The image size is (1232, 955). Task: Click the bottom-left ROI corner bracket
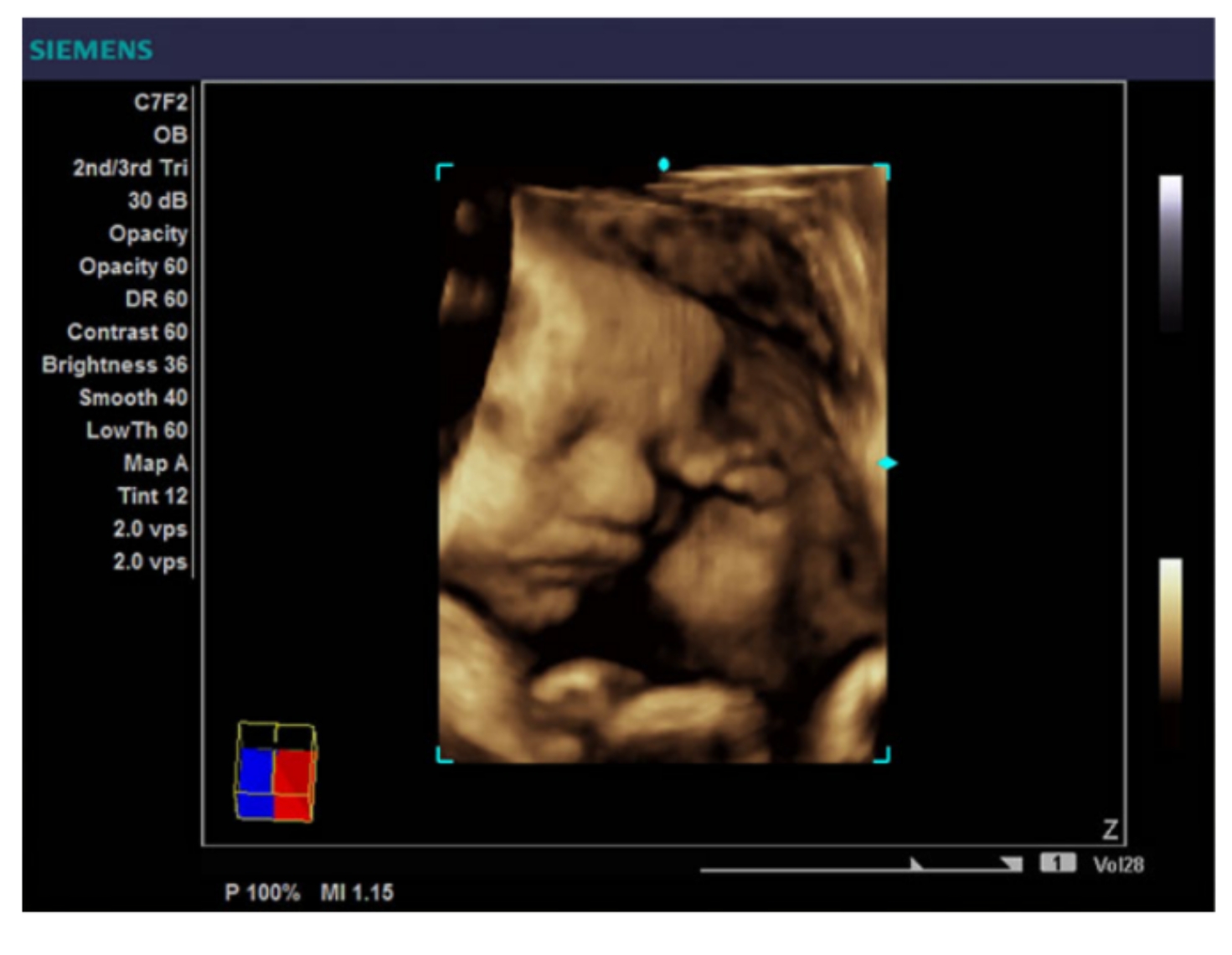445,755
